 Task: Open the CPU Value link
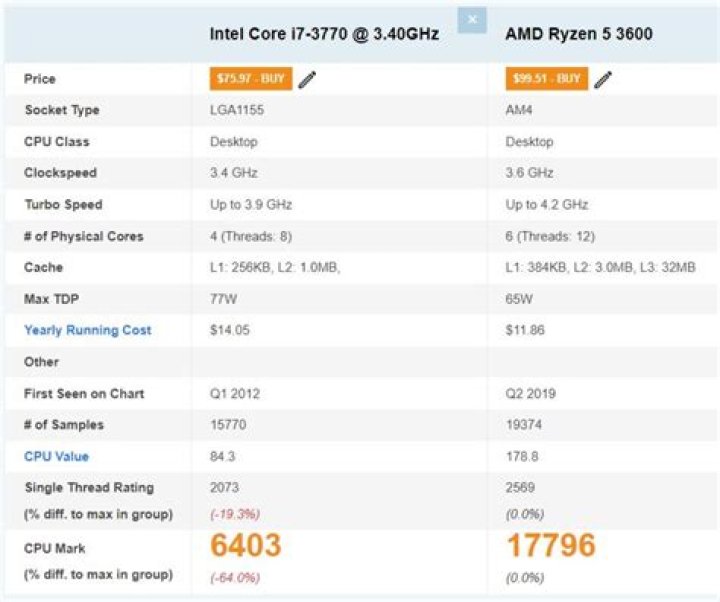(56, 457)
